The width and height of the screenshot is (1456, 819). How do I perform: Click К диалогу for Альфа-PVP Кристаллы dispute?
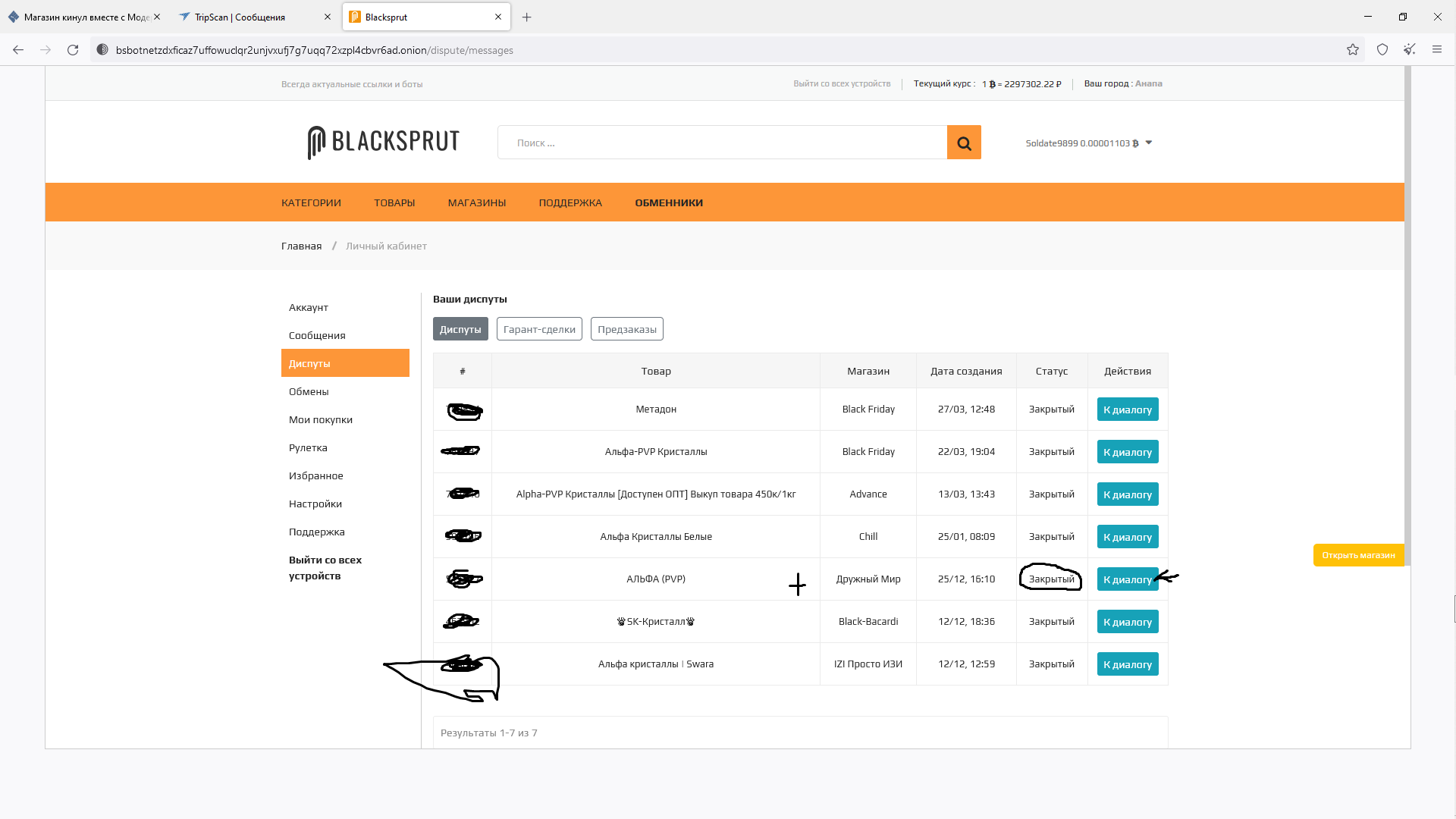click(x=1128, y=452)
